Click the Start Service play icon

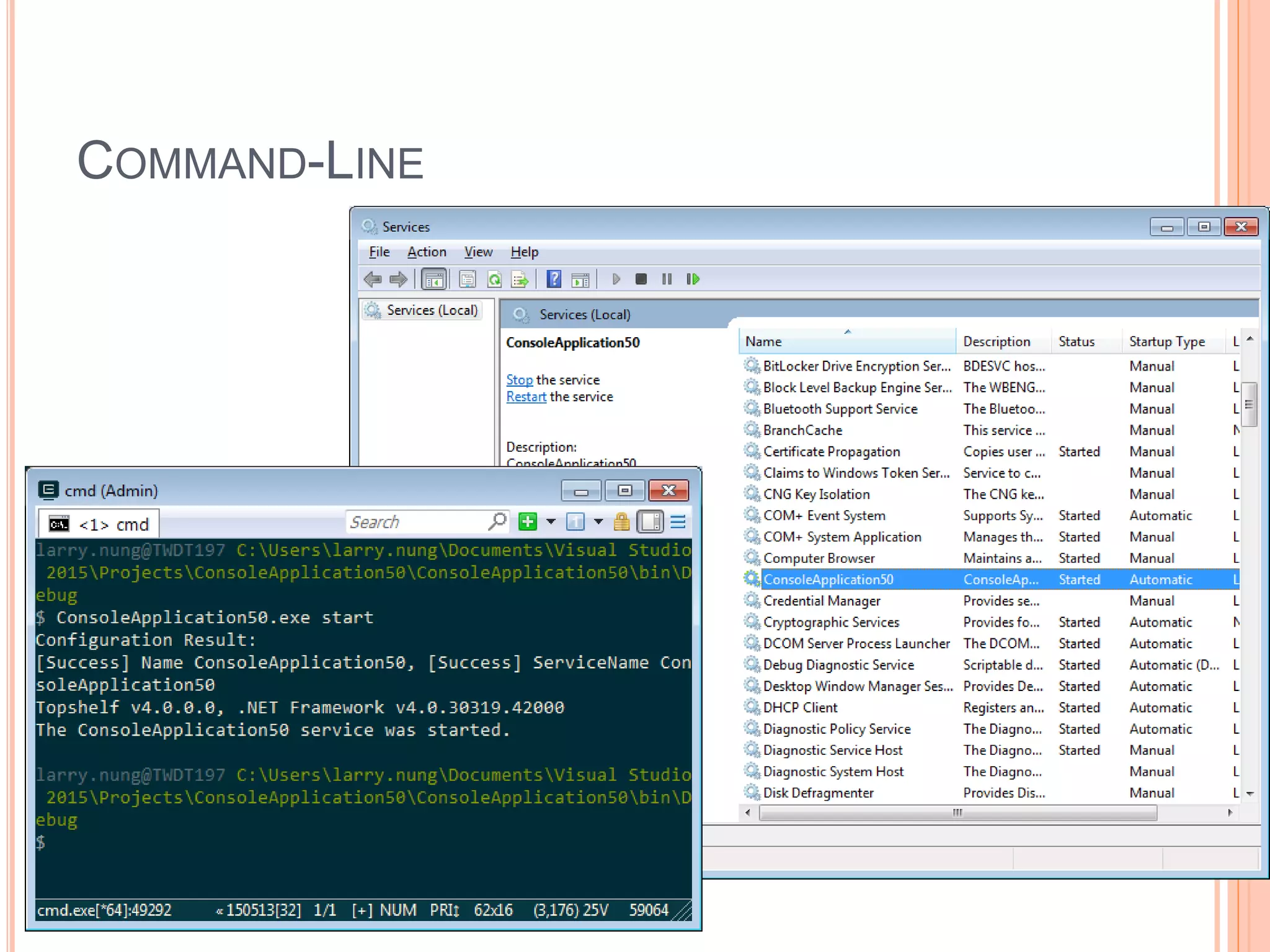coord(616,280)
